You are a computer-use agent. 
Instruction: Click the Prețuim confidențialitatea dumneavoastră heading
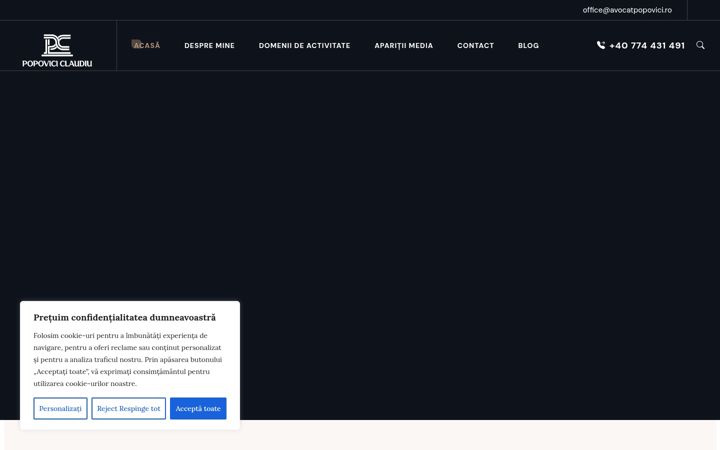point(124,317)
